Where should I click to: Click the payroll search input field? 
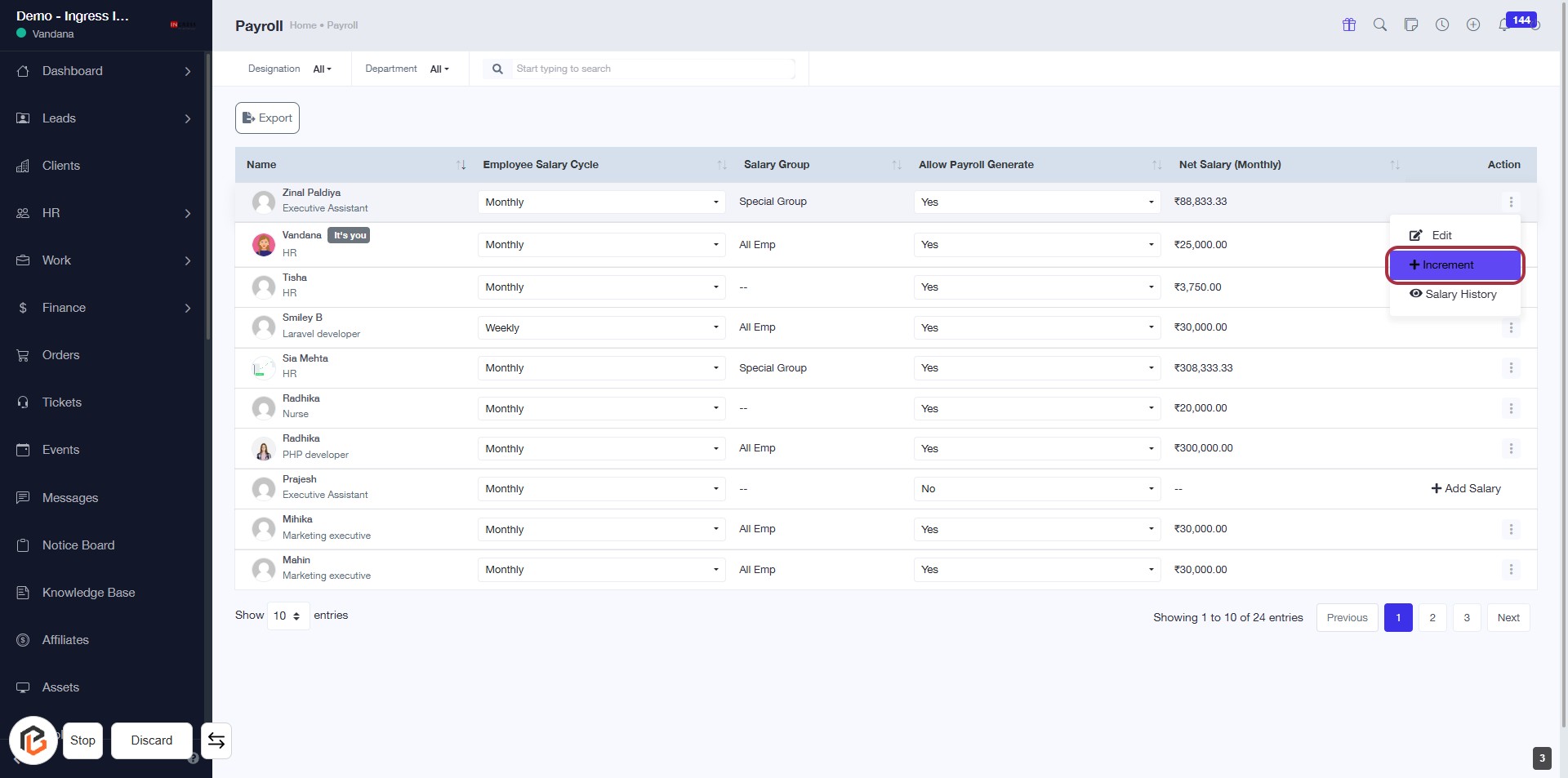point(653,69)
